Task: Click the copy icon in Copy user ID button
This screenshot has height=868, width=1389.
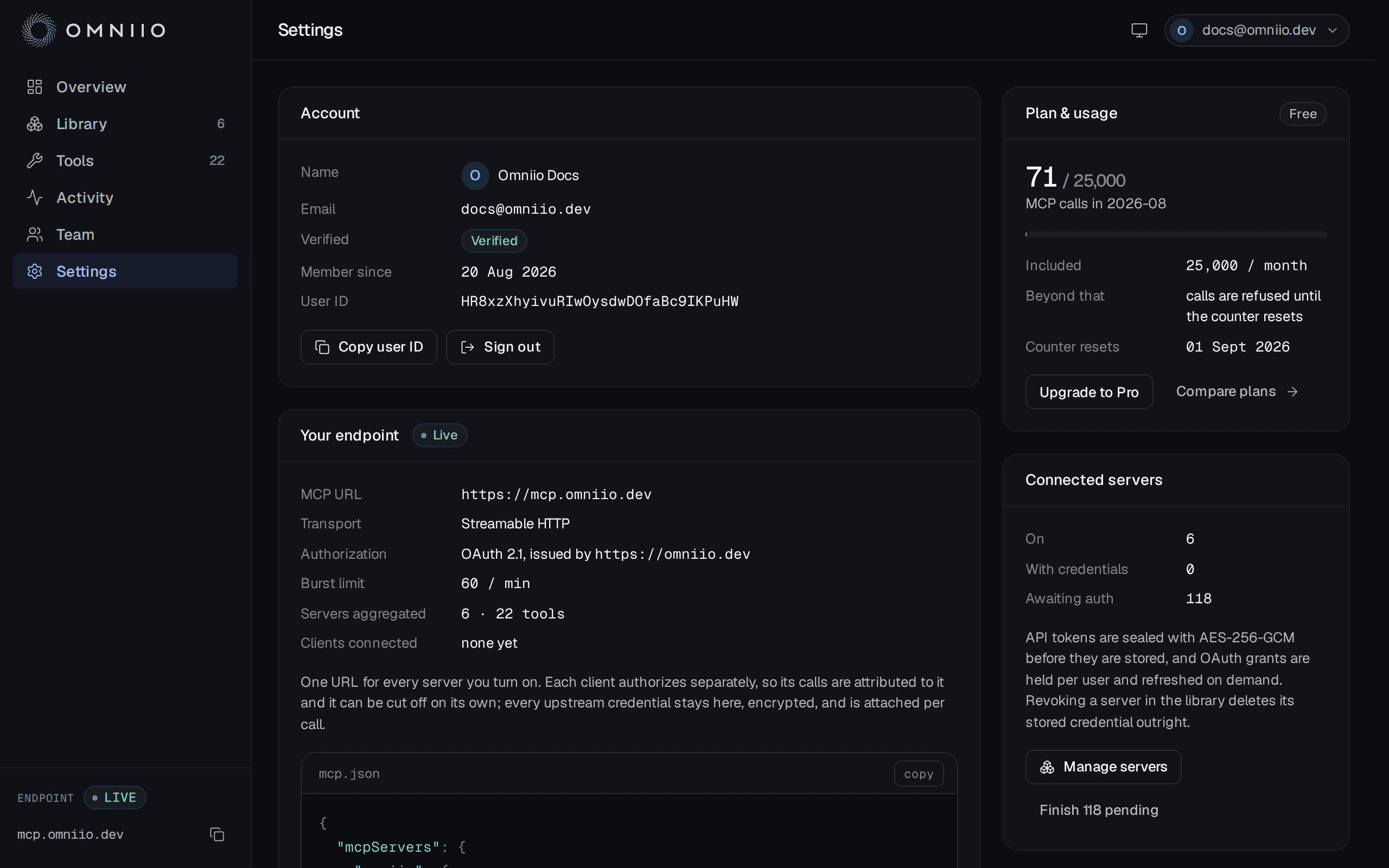Action: tap(322, 347)
